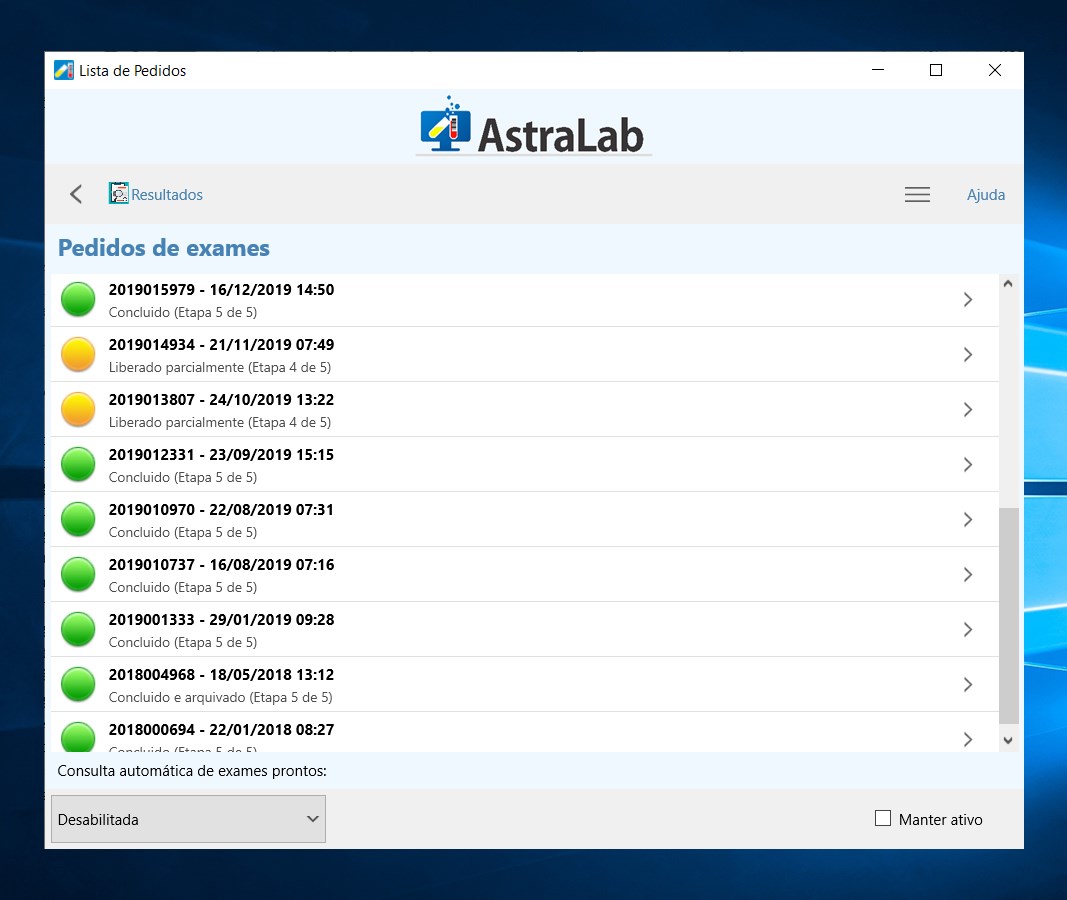Expand order 2018000694 with its chevron
The width and height of the screenshot is (1067, 900).
[968, 739]
